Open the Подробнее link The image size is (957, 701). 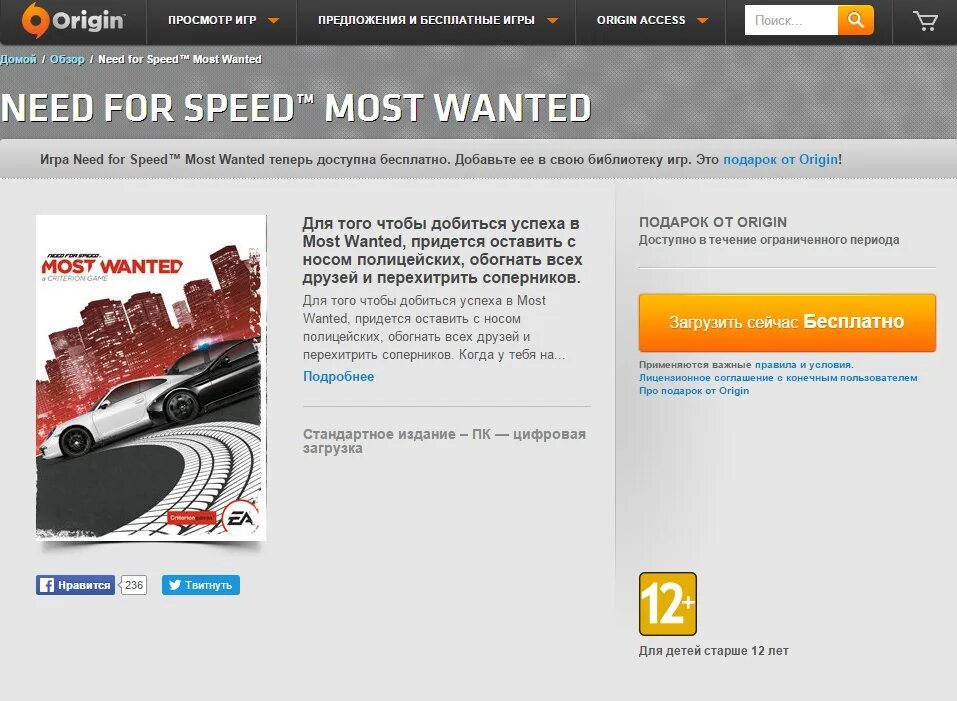click(x=339, y=376)
